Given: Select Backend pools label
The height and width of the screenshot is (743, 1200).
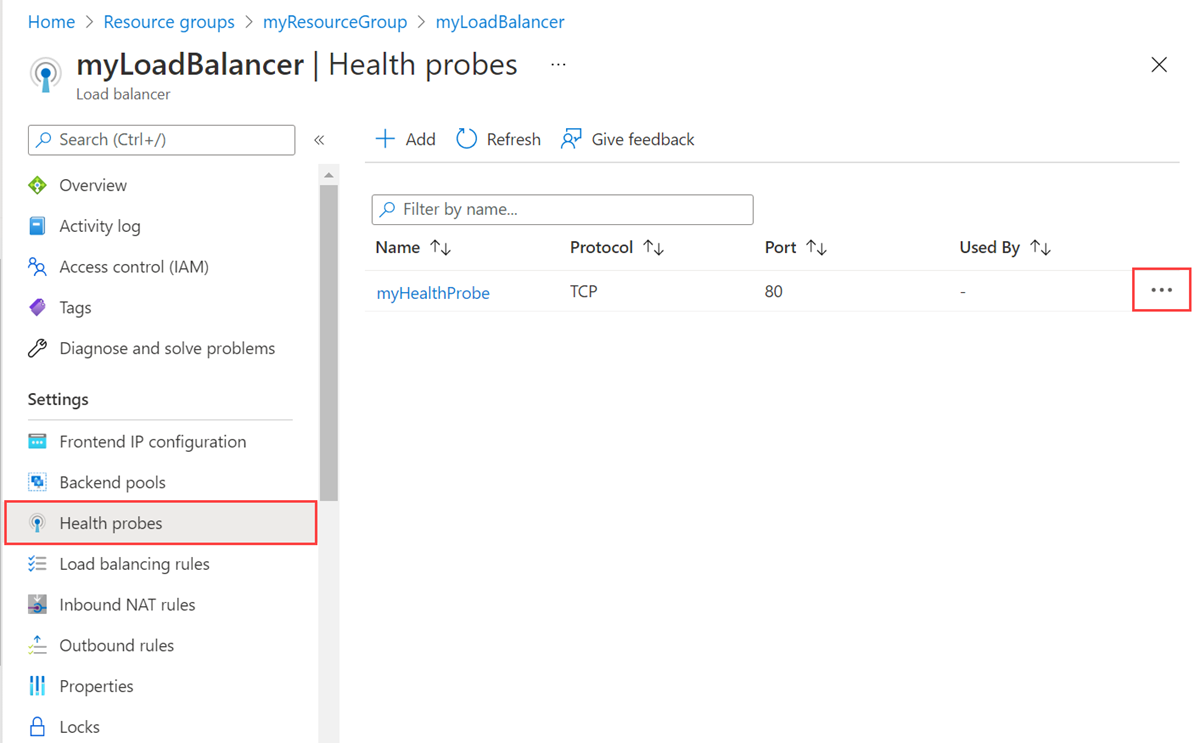Looking at the screenshot, I should [x=113, y=482].
